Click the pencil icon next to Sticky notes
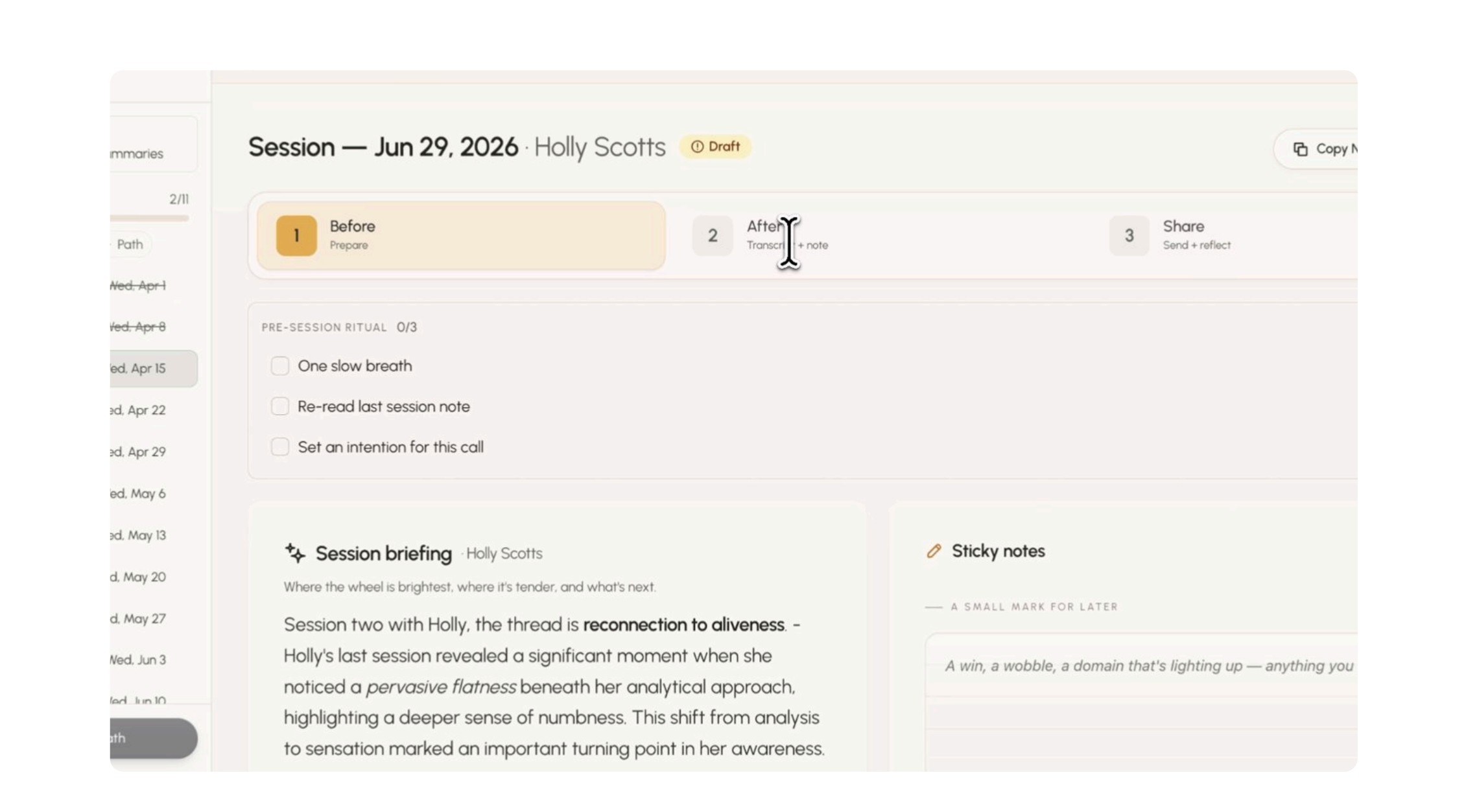The image size is (1466, 812). click(934, 551)
